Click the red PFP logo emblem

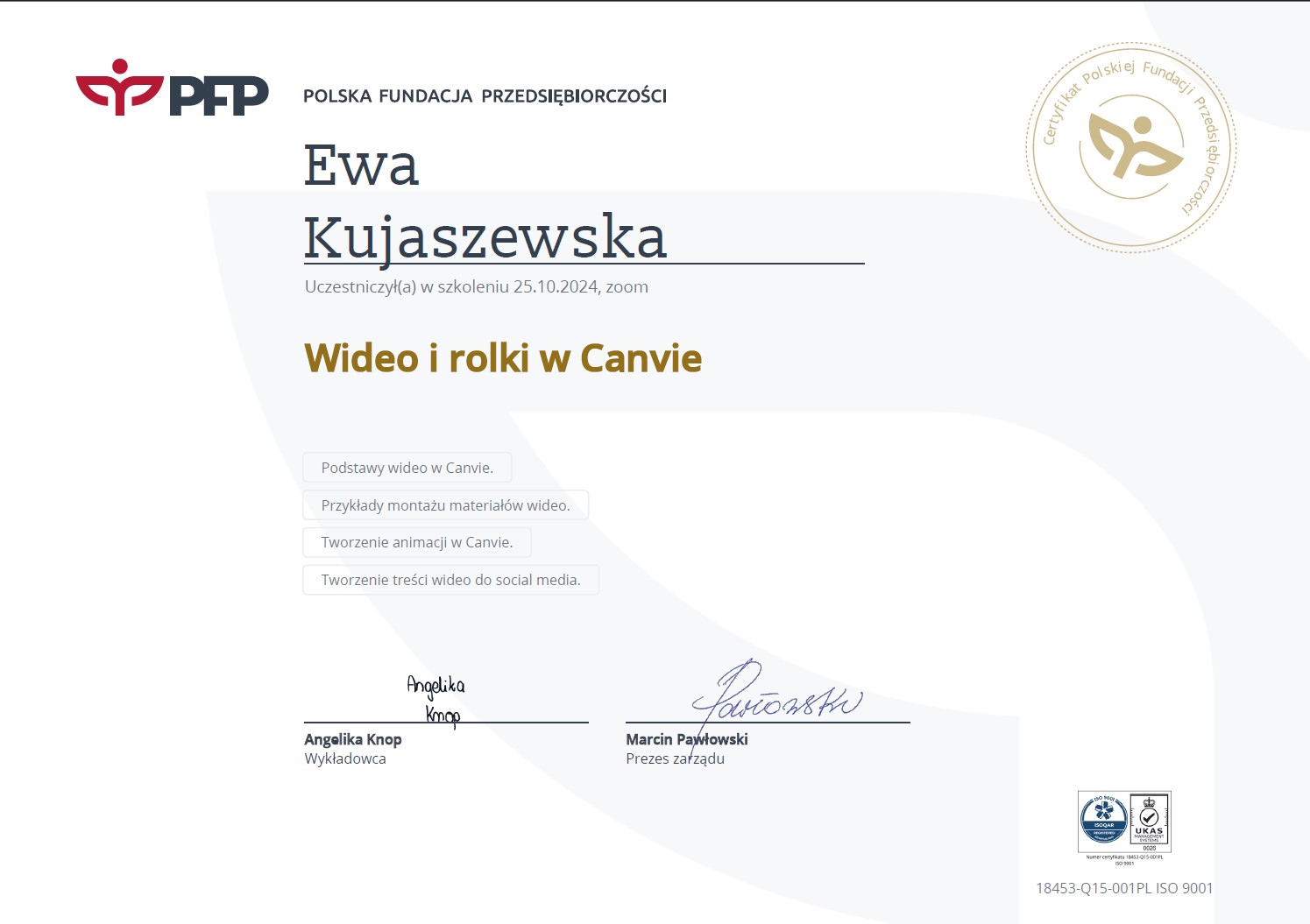click(x=119, y=87)
